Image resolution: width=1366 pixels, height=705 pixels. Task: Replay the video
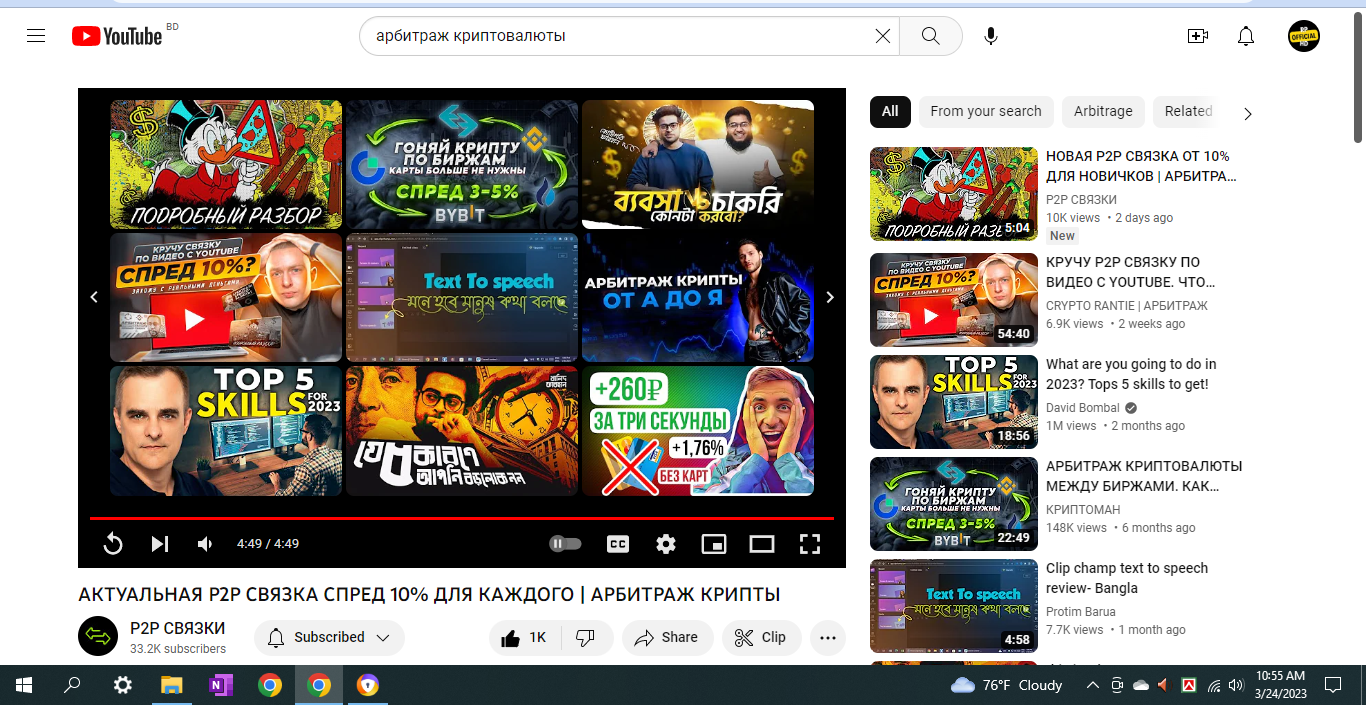113,544
